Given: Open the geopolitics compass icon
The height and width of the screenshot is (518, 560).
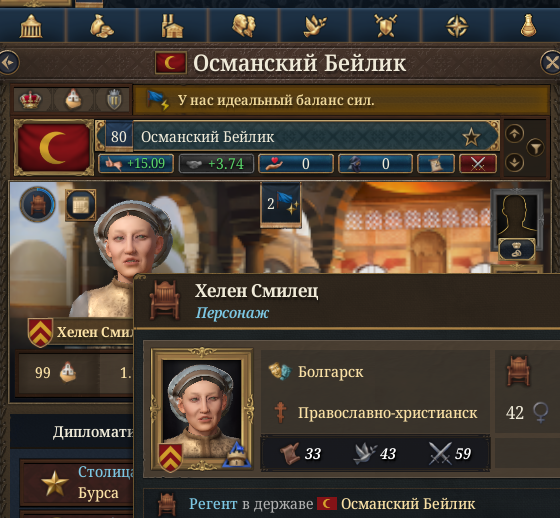Looking at the screenshot, I should (x=457, y=26).
